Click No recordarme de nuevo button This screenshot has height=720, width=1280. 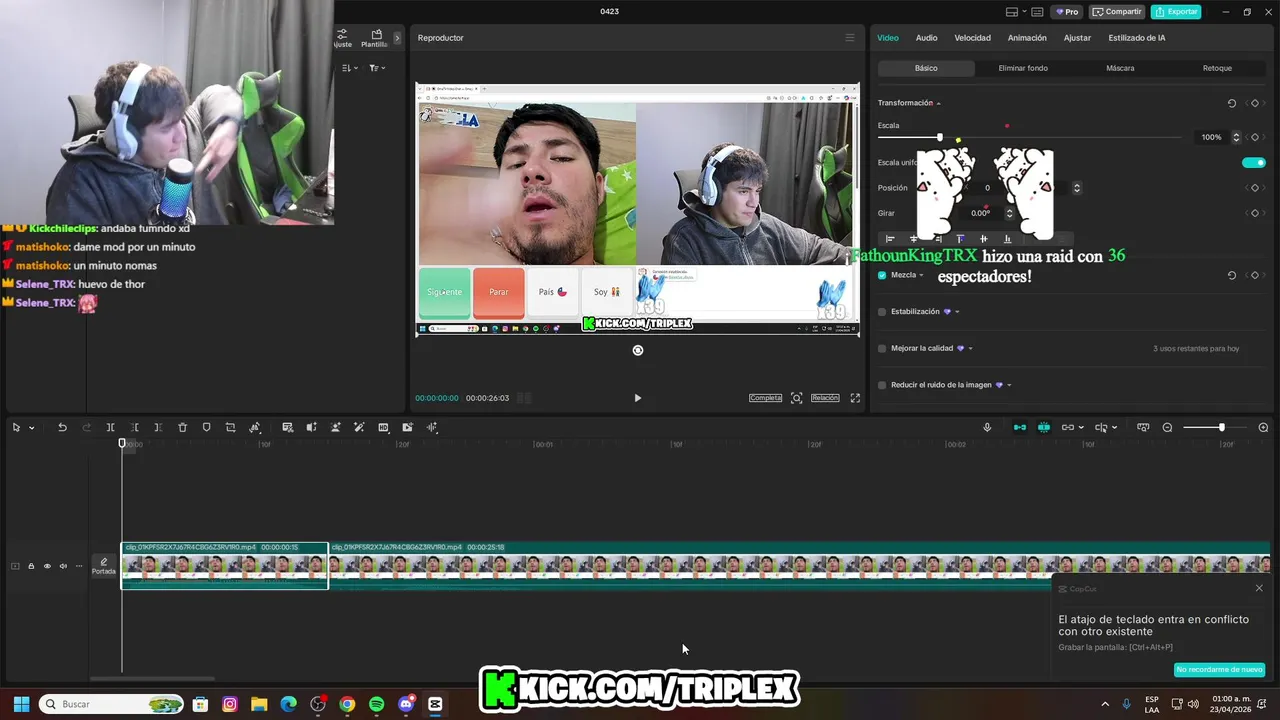(1219, 669)
